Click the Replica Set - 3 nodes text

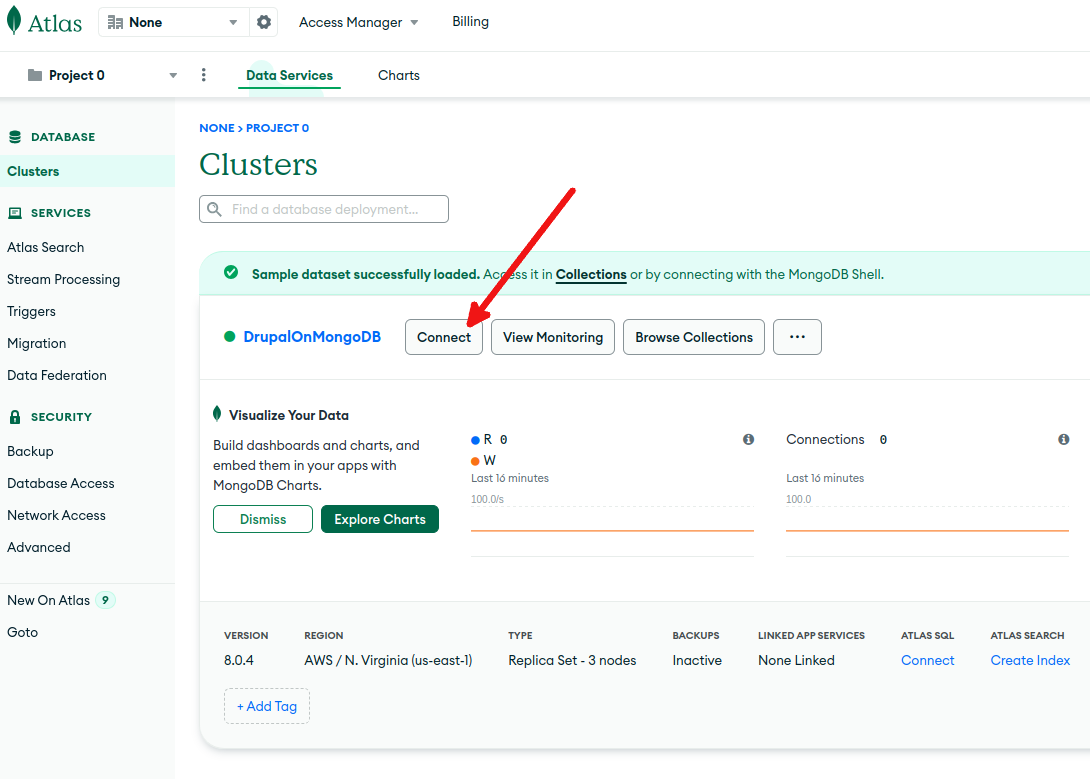(572, 660)
